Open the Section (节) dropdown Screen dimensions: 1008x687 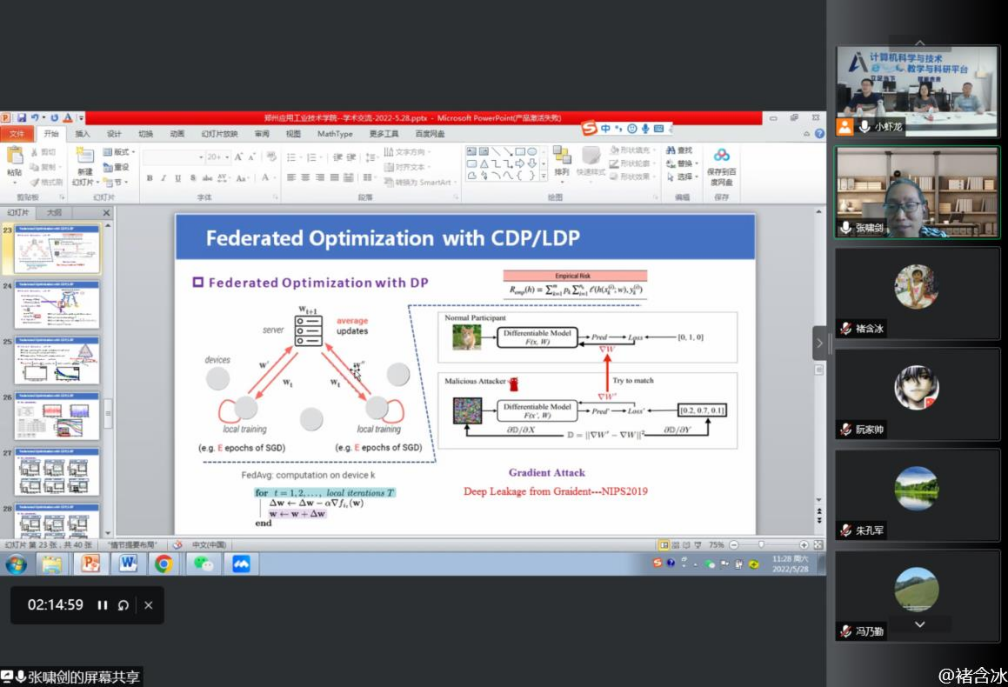point(116,183)
